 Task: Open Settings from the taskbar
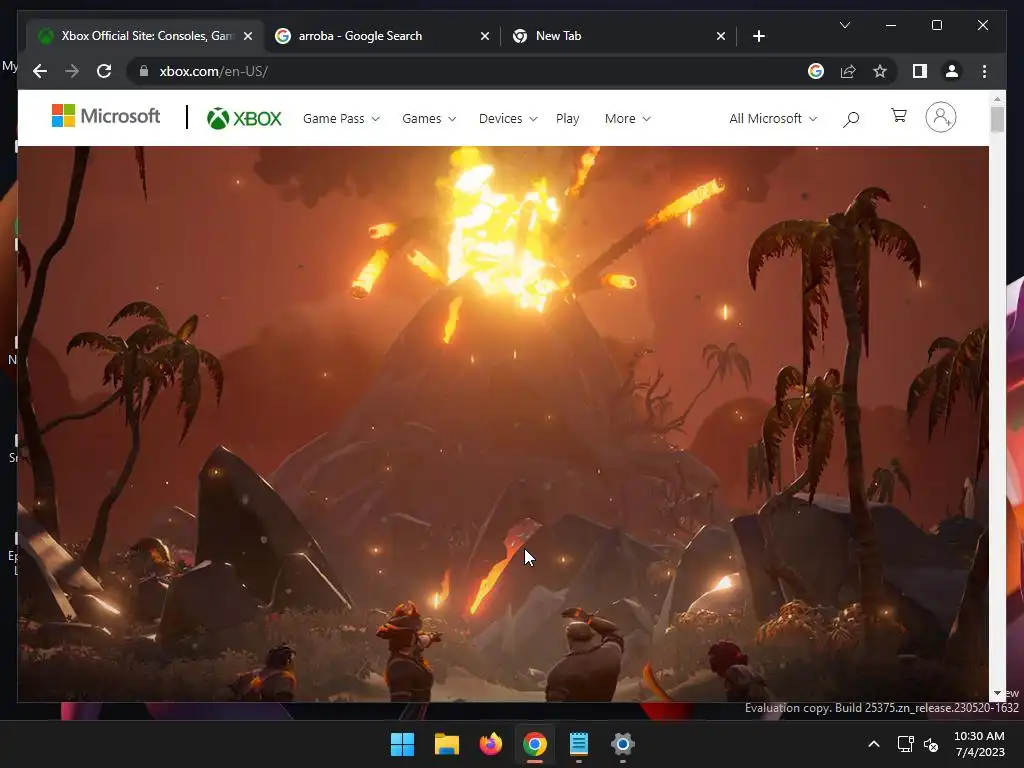[x=622, y=744]
